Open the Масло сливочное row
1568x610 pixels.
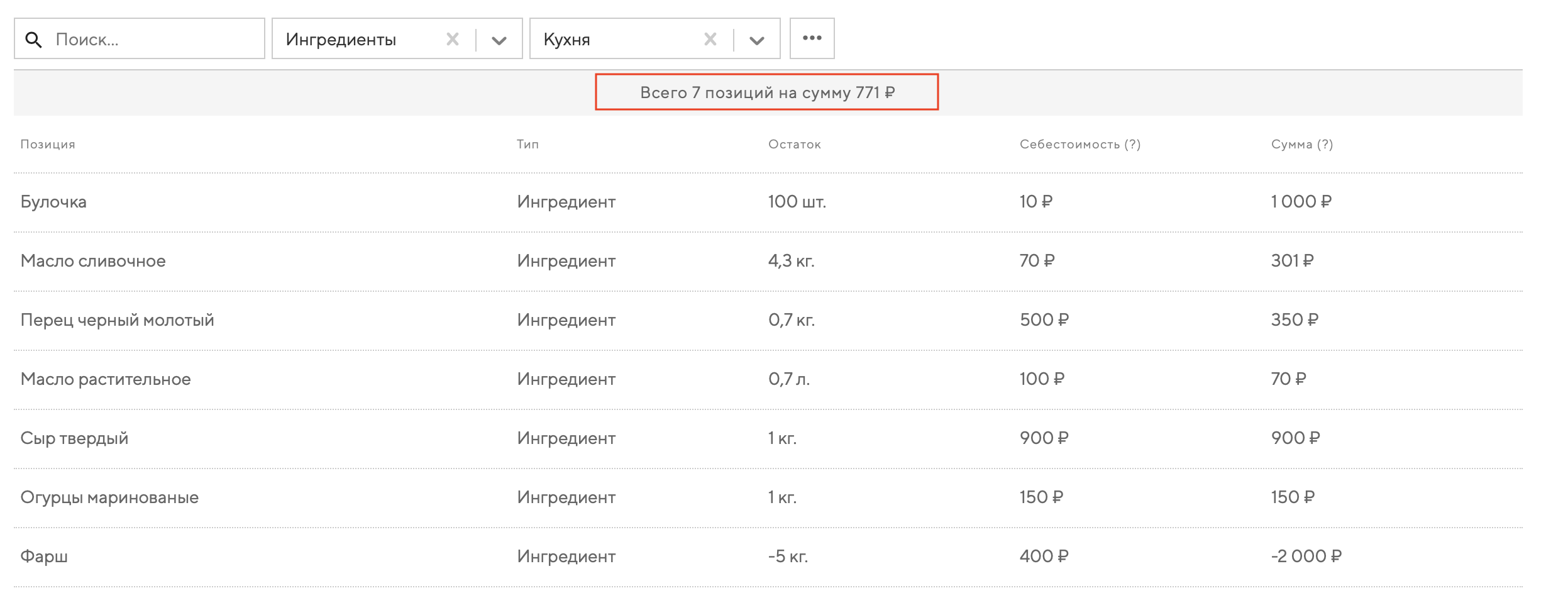point(93,261)
